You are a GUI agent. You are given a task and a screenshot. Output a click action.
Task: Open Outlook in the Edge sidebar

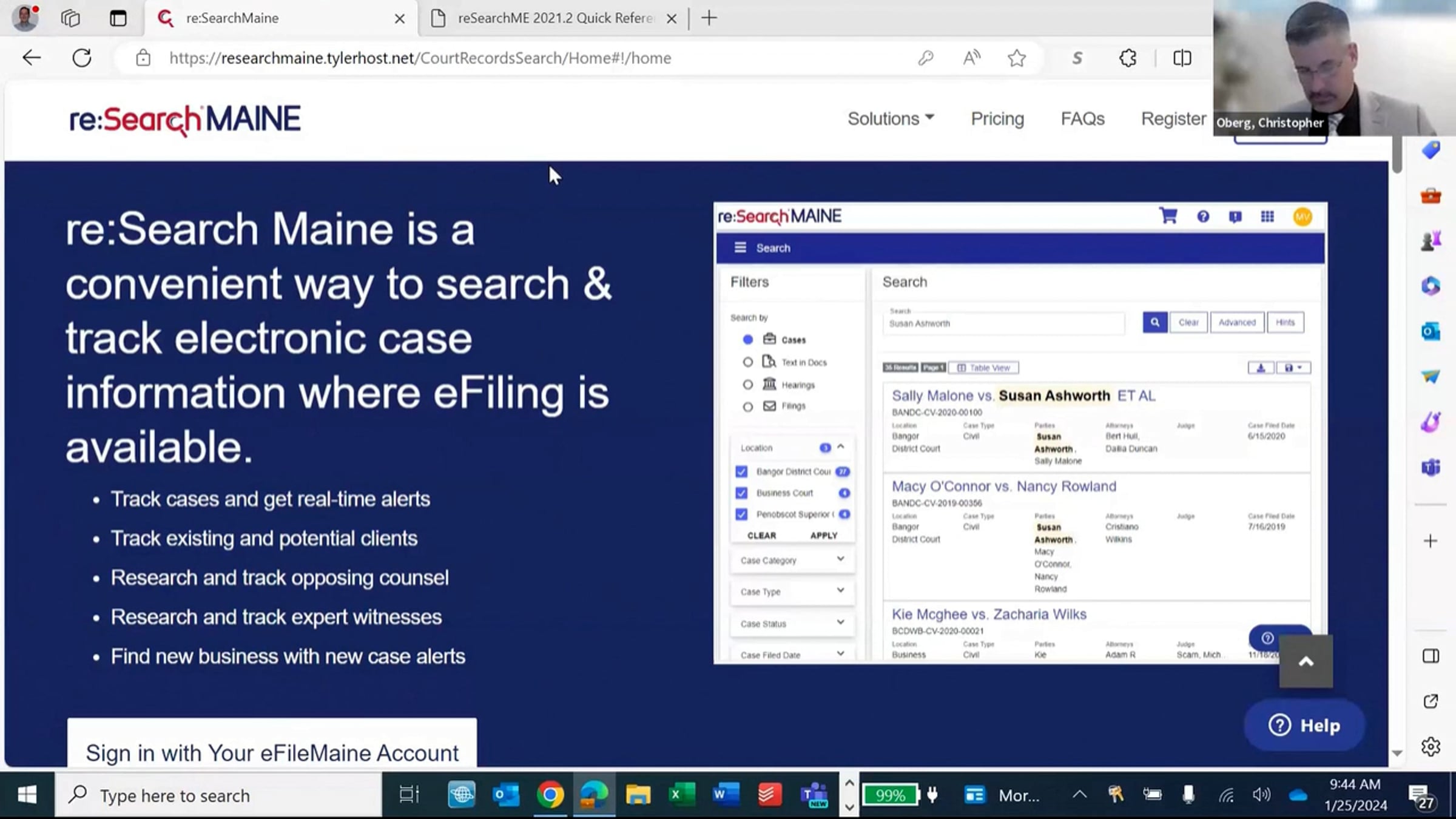click(1431, 331)
